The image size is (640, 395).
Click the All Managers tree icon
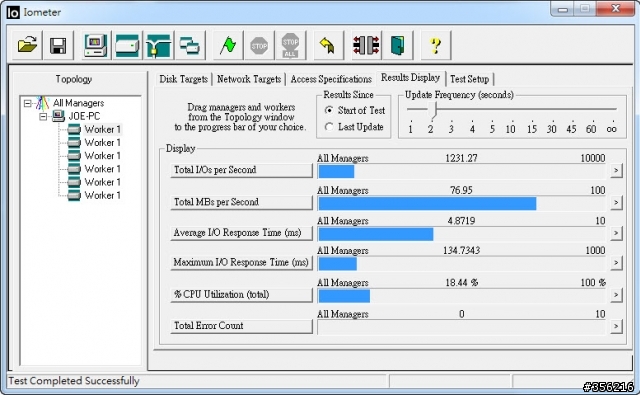42,103
